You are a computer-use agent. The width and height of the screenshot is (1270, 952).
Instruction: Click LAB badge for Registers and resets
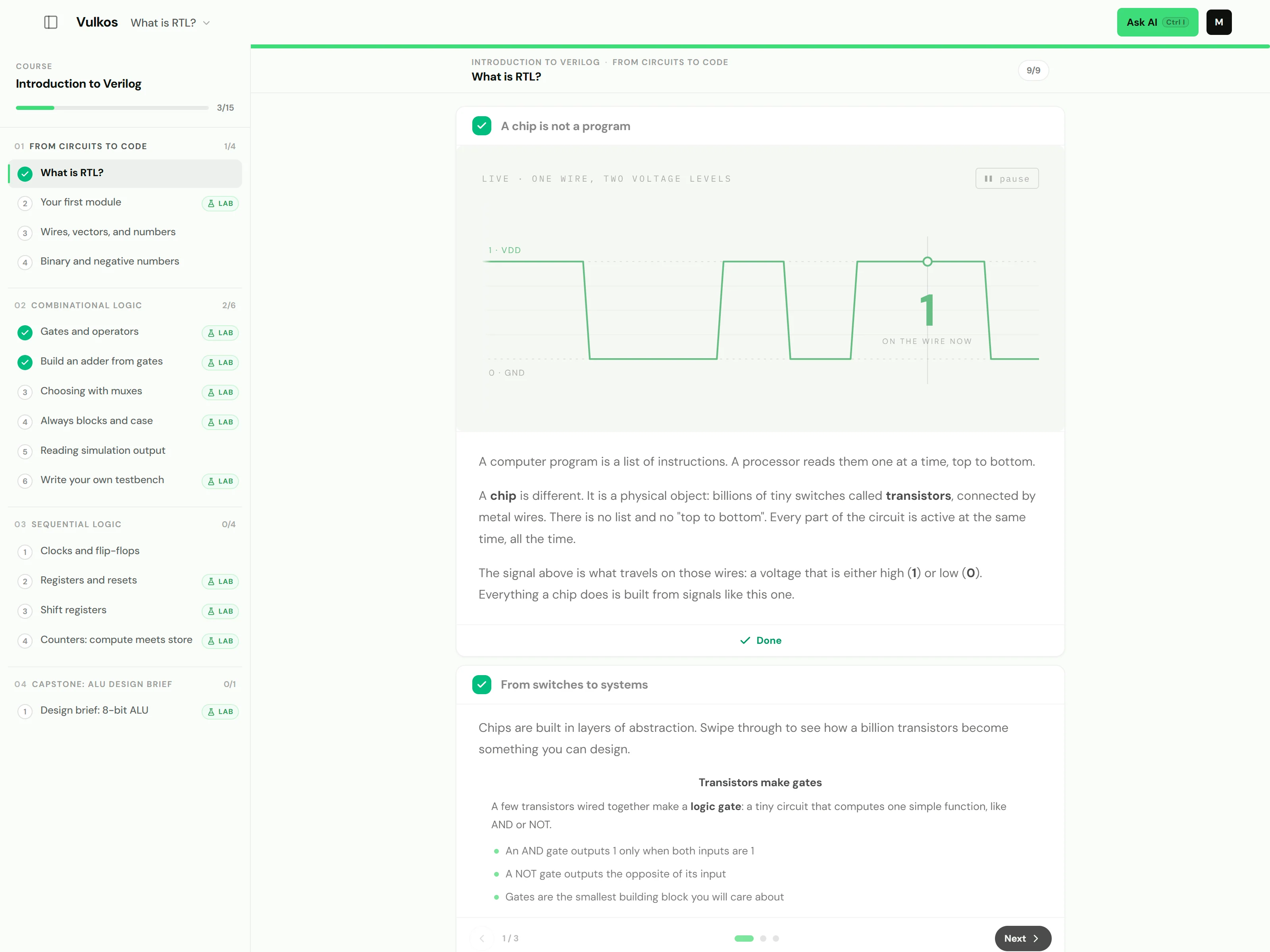tap(220, 582)
